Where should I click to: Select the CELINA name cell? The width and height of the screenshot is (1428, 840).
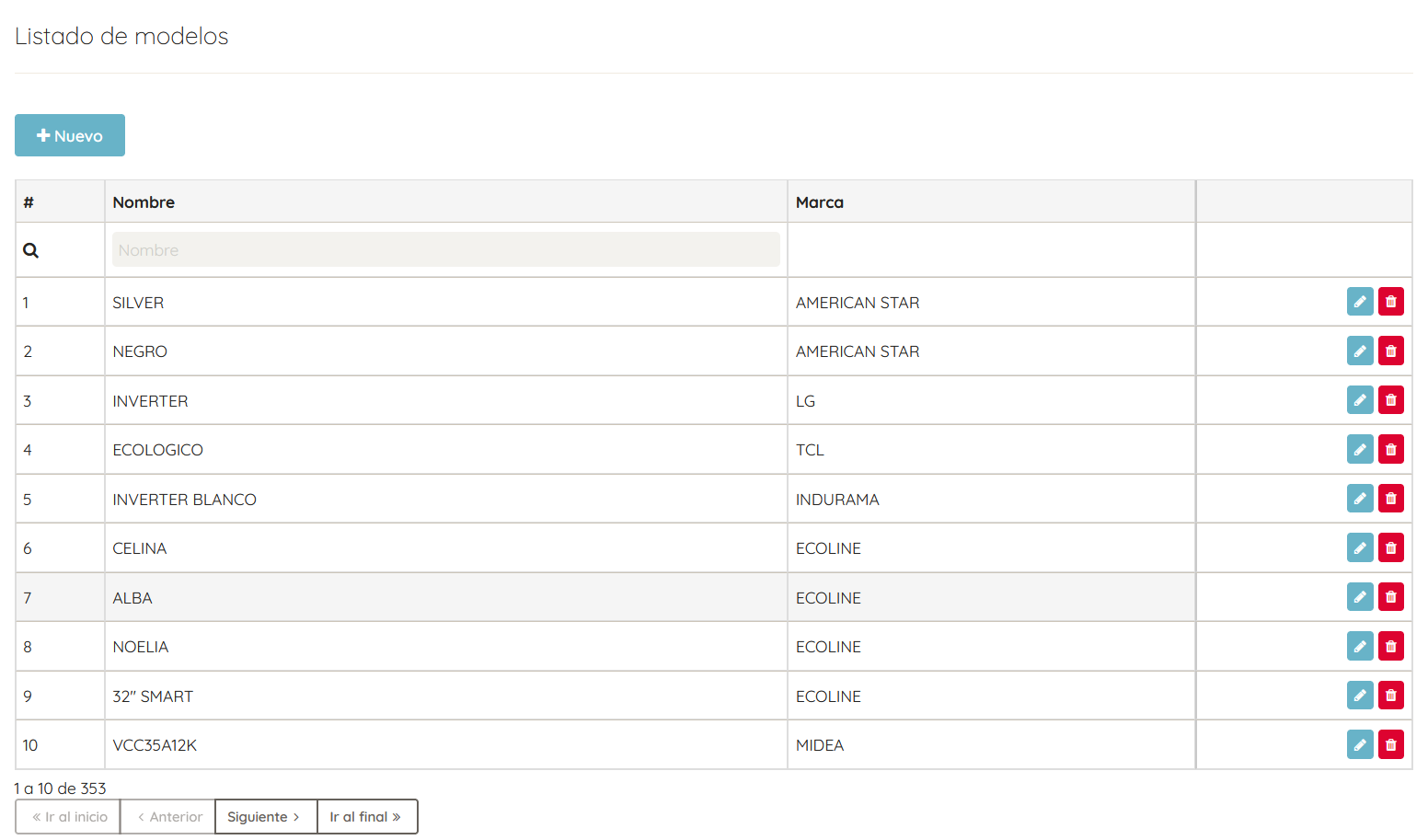(x=446, y=547)
